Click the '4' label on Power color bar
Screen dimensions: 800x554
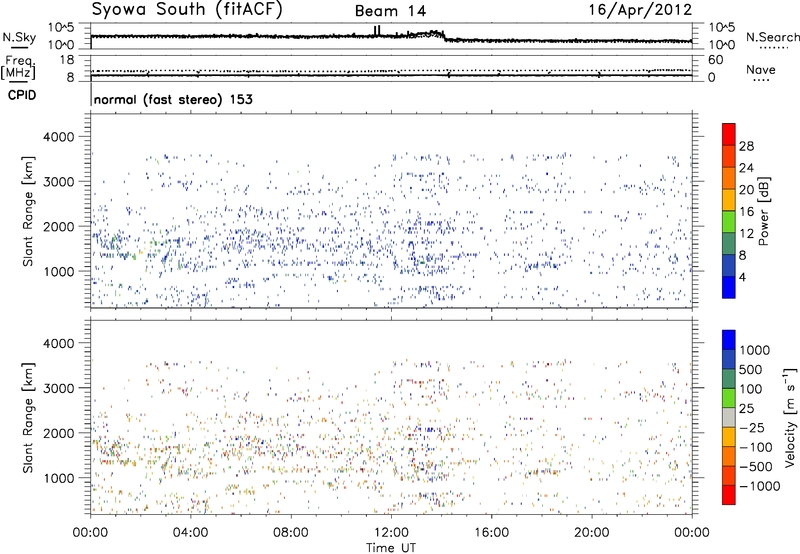click(742, 277)
